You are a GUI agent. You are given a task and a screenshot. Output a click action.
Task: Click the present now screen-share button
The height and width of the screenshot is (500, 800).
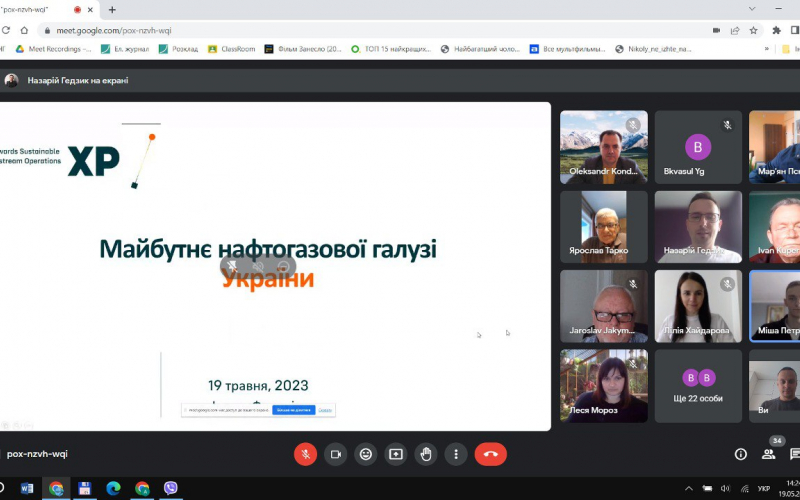[x=396, y=454]
